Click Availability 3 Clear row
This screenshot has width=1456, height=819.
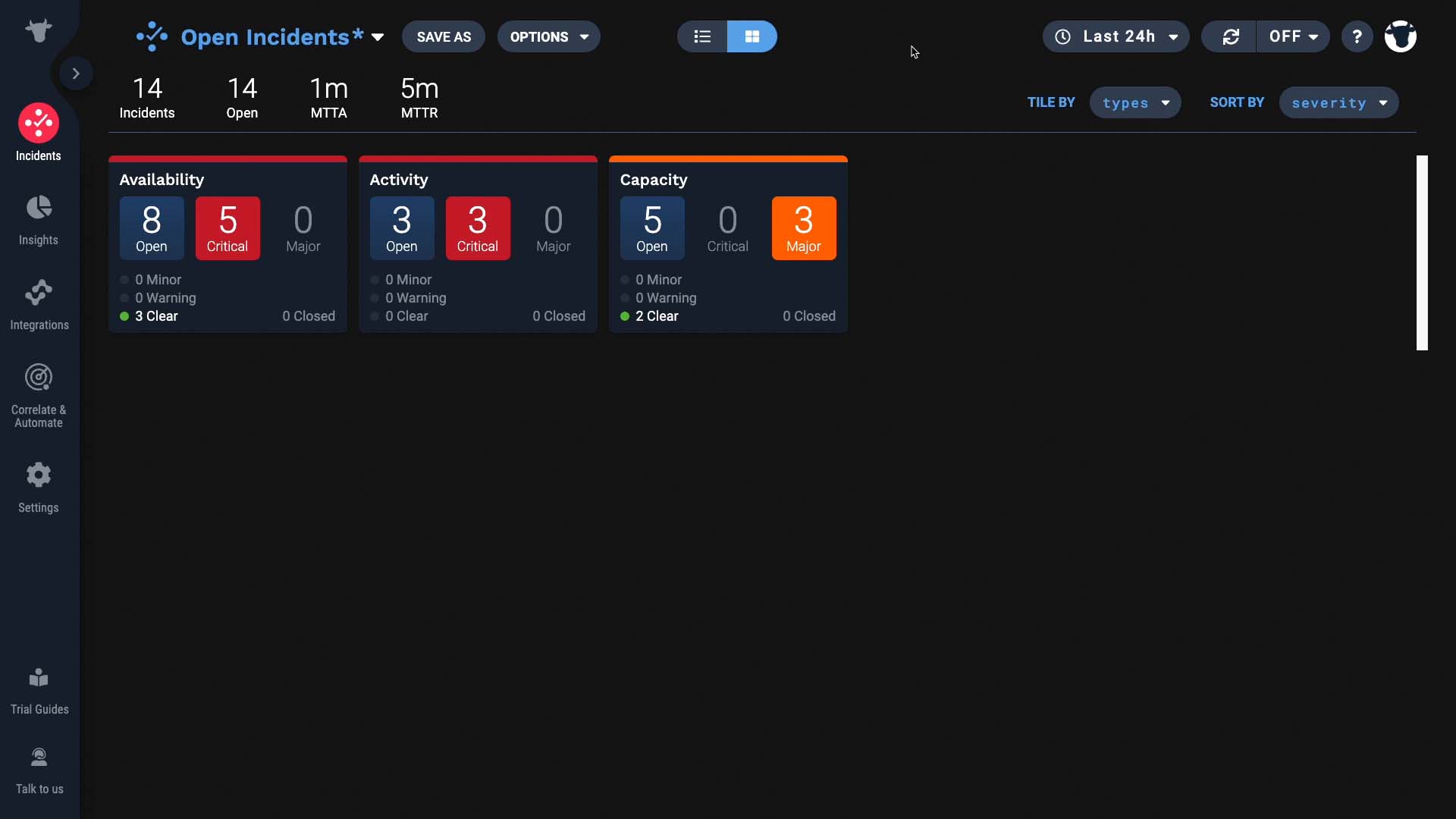(x=149, y=316)
